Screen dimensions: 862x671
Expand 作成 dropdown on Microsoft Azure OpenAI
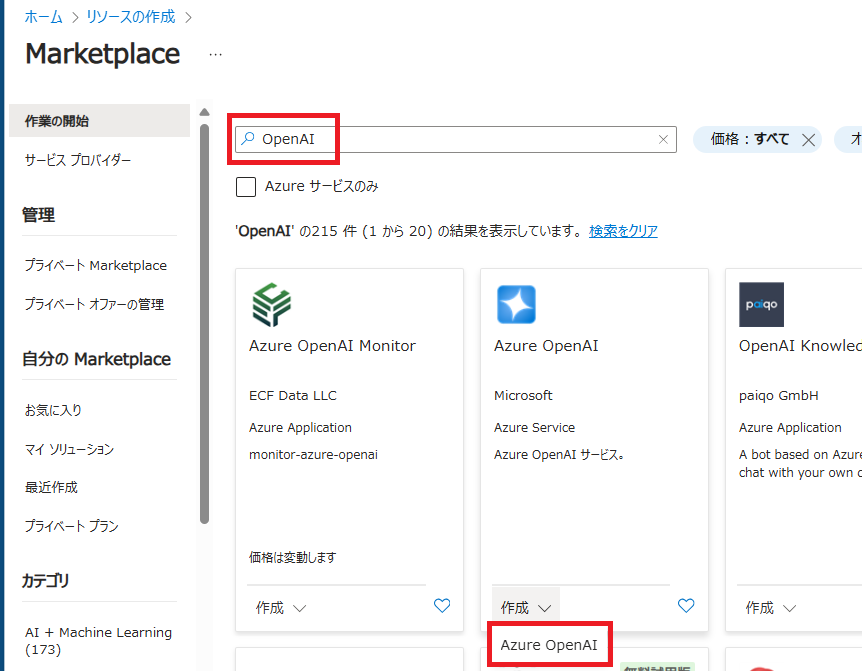(526, 608)
